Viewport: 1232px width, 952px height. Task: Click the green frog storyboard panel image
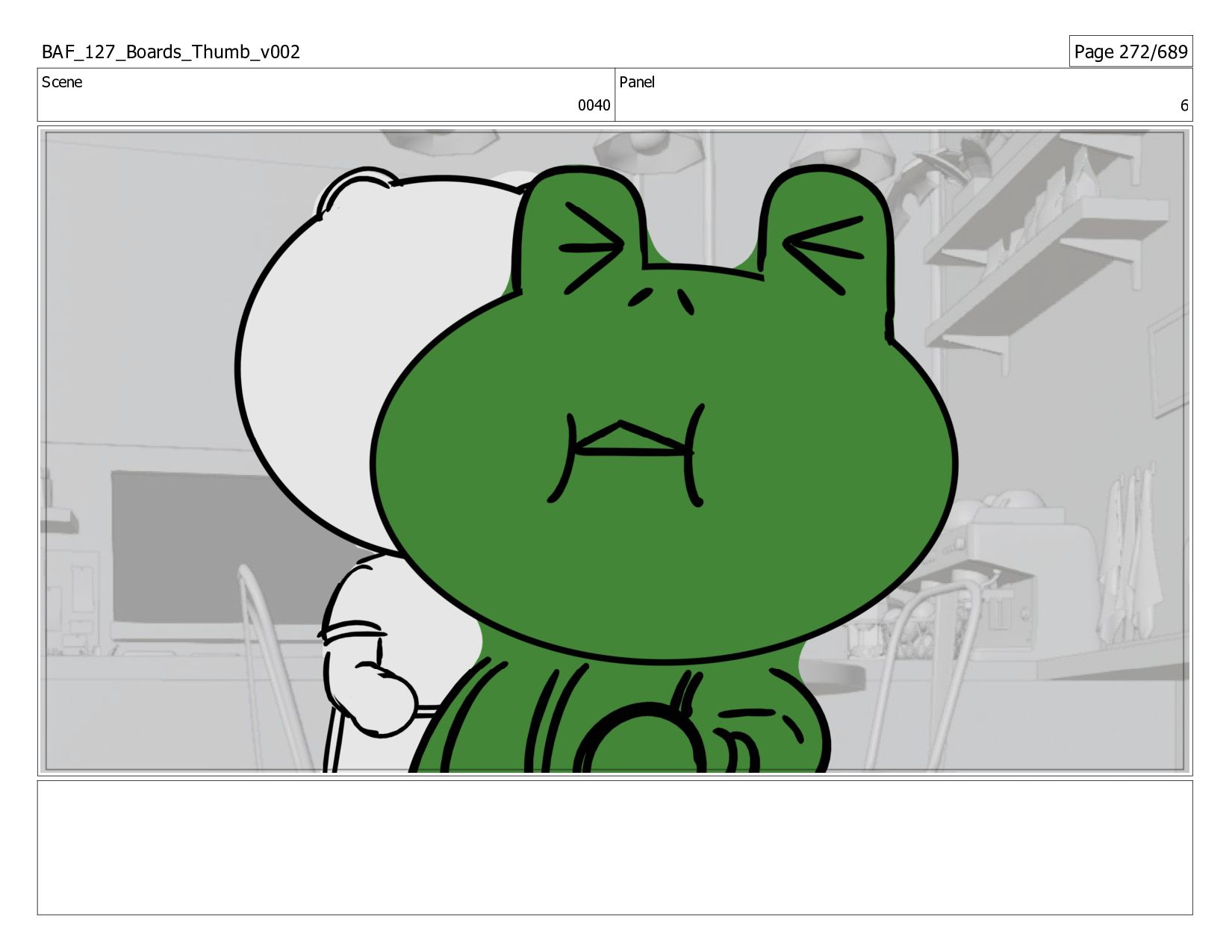(x=615, y=451)
